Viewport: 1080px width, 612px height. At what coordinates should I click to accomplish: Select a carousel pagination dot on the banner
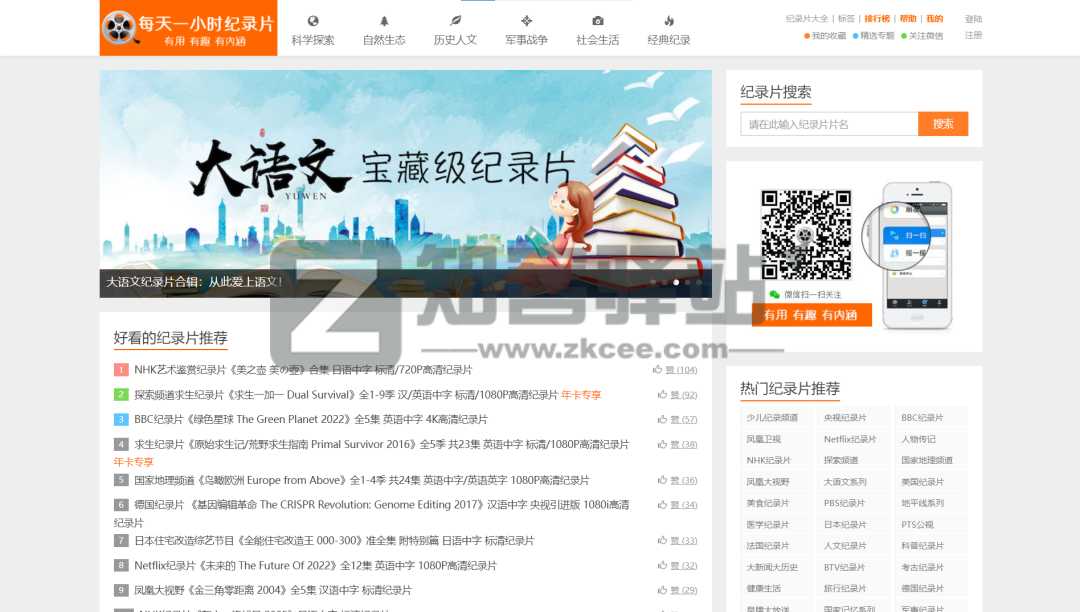(x=676, y=282)
